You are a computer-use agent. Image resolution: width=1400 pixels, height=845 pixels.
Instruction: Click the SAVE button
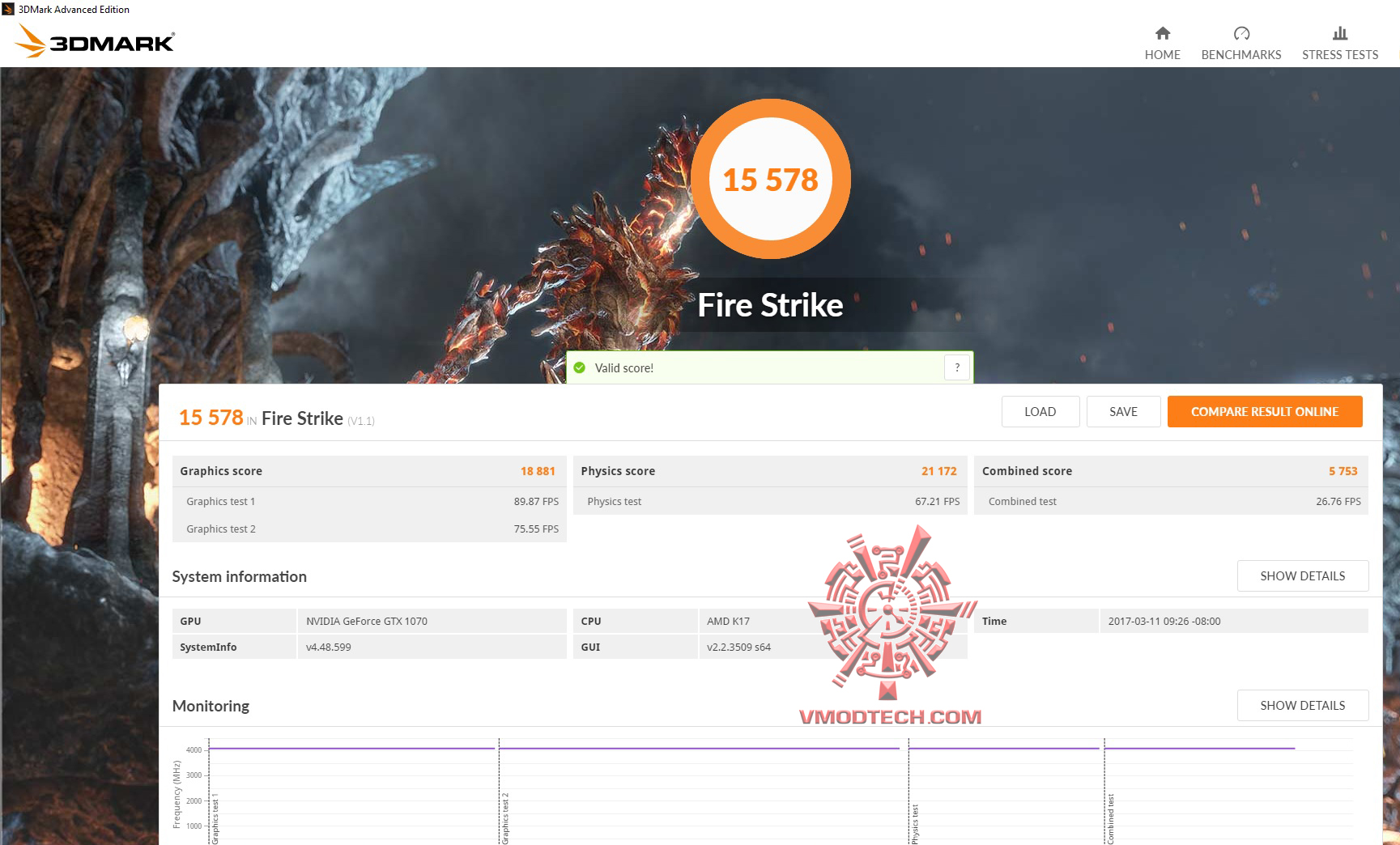click(1123, 411)
